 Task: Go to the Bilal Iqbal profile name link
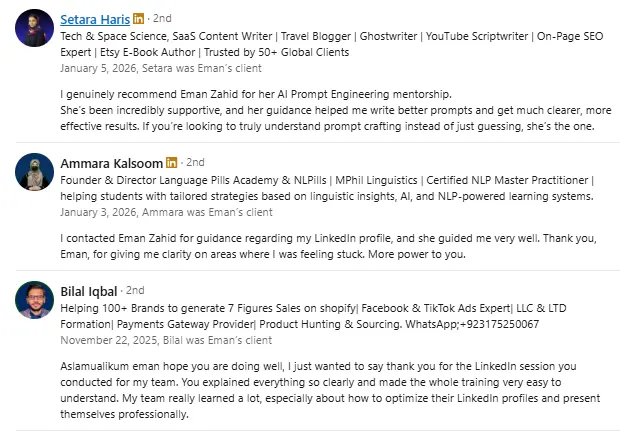(91, 291)
